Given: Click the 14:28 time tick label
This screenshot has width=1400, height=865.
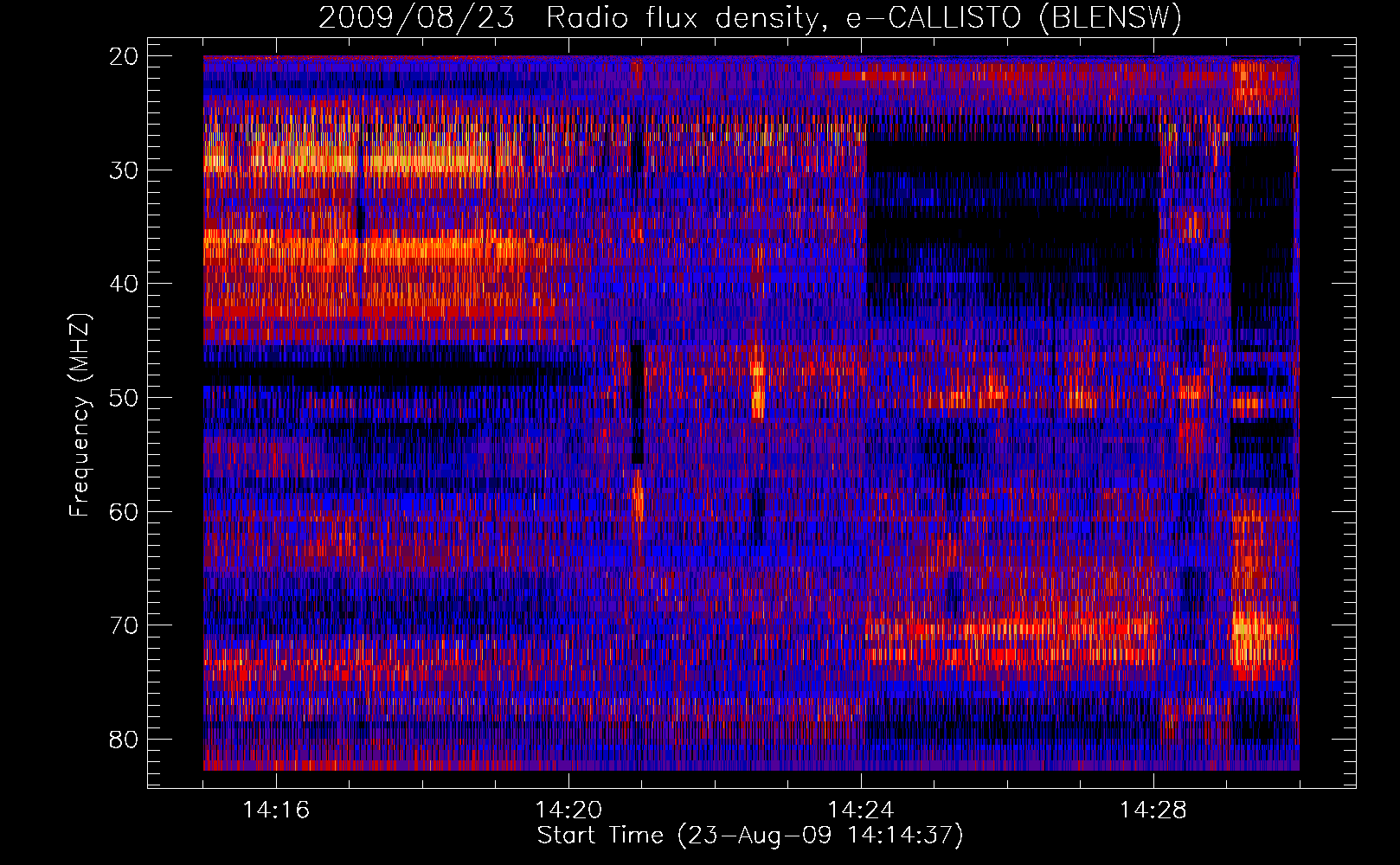Looking at the screenshot, I should coord(1153,810).
